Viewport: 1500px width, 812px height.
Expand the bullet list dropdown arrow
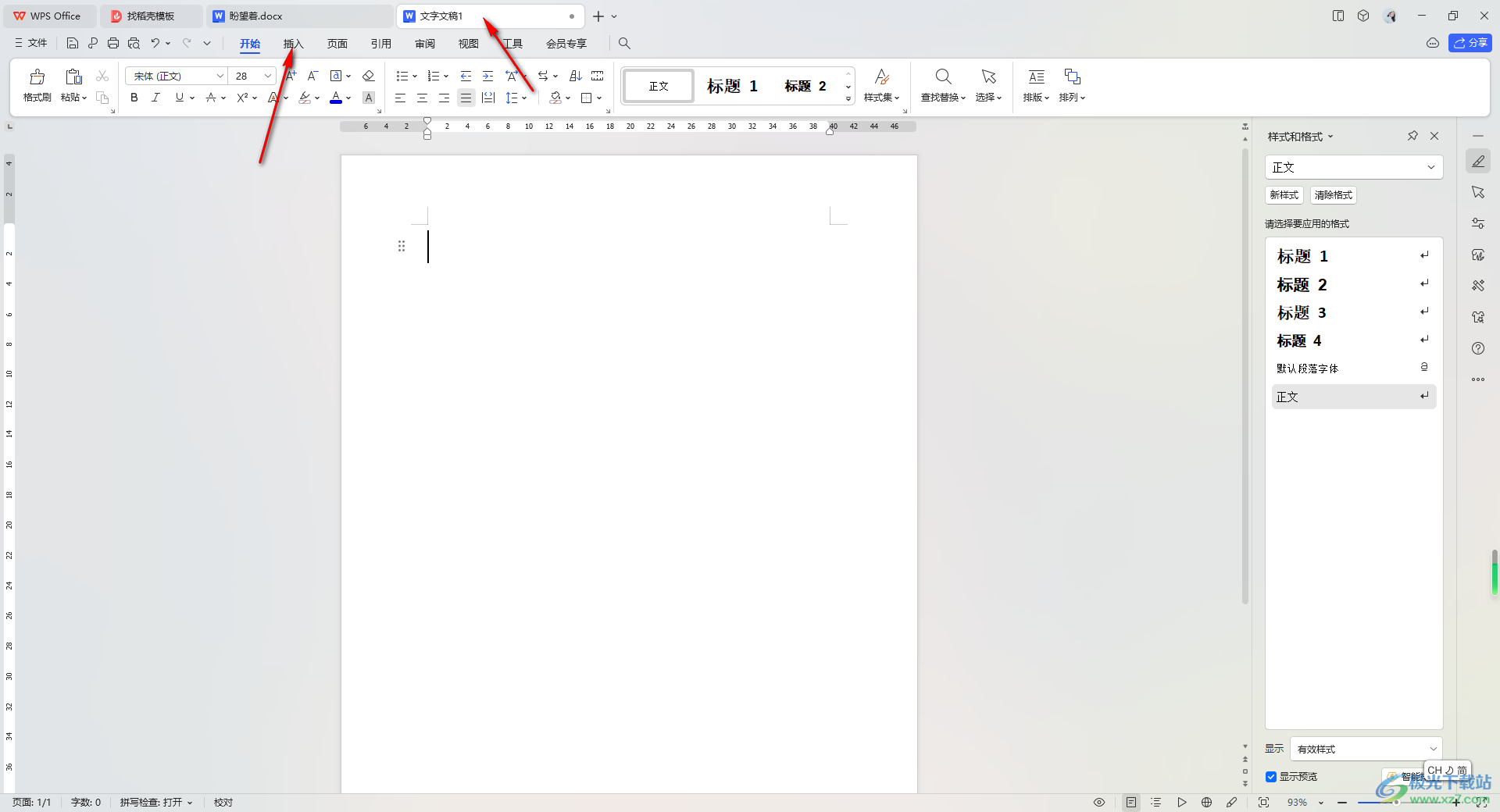click(x=415, y=76)
